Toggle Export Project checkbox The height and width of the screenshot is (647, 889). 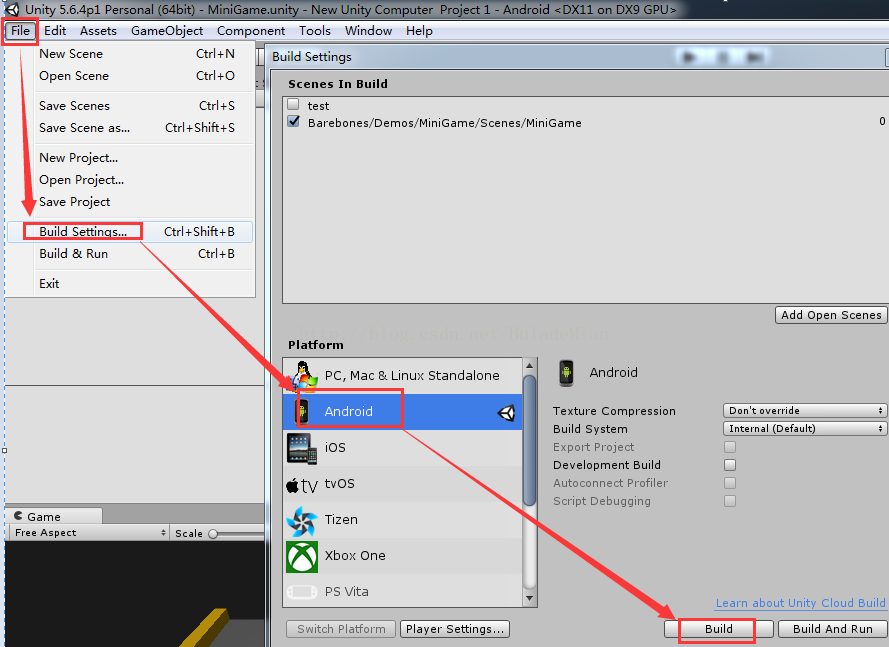[x=730, y=447]
